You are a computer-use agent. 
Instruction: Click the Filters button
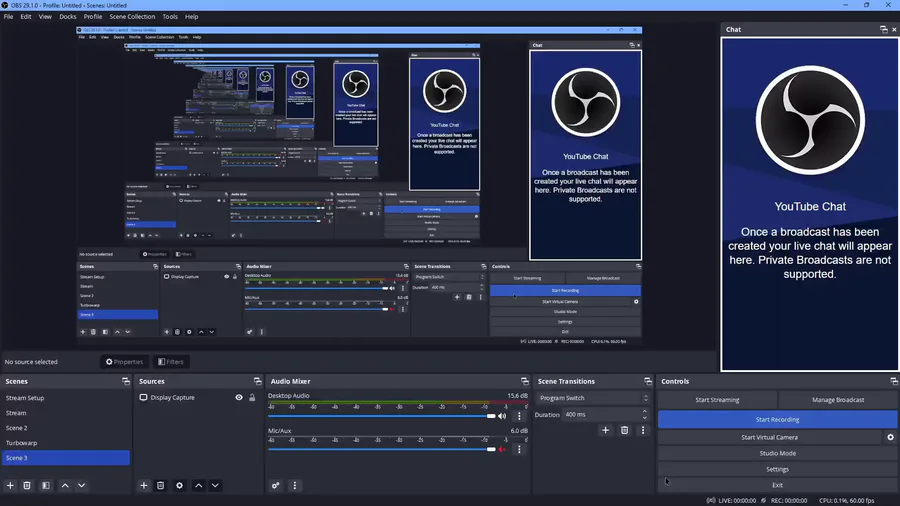coord(170,362)
